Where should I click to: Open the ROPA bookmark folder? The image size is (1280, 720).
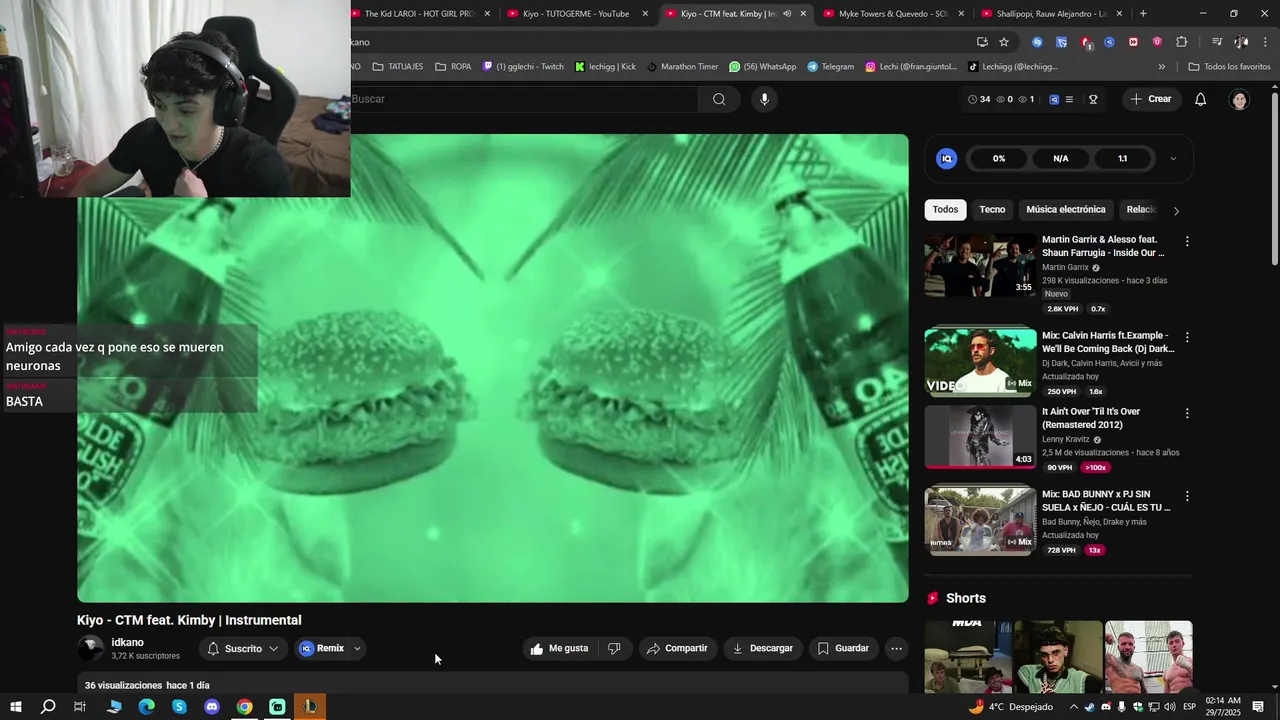click(452, 67)
